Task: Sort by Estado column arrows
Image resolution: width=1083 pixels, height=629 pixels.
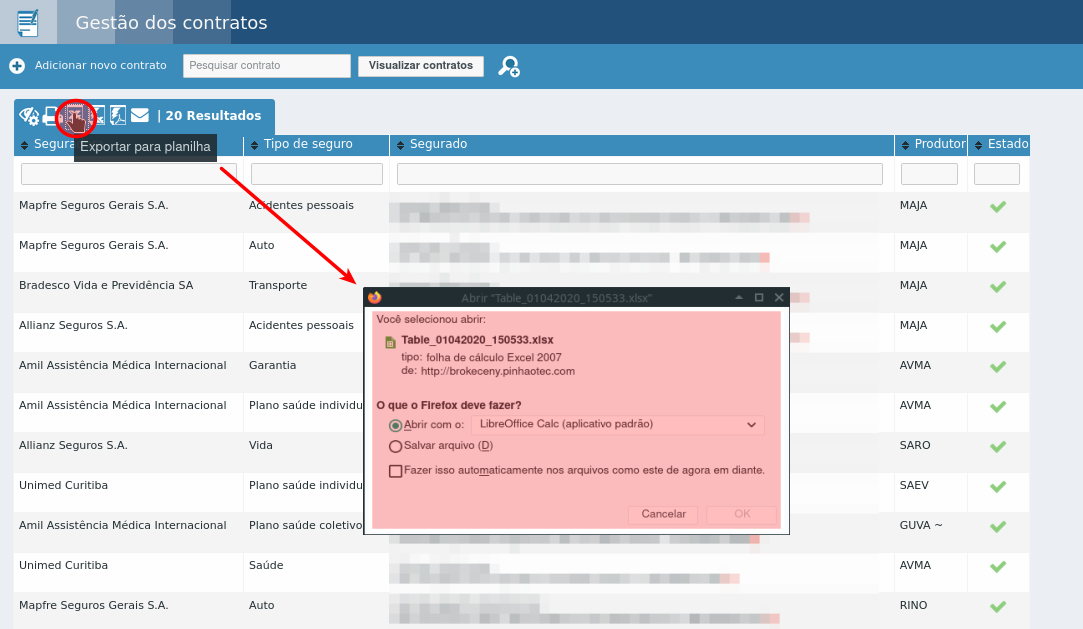Action: [x=979, y=145]
